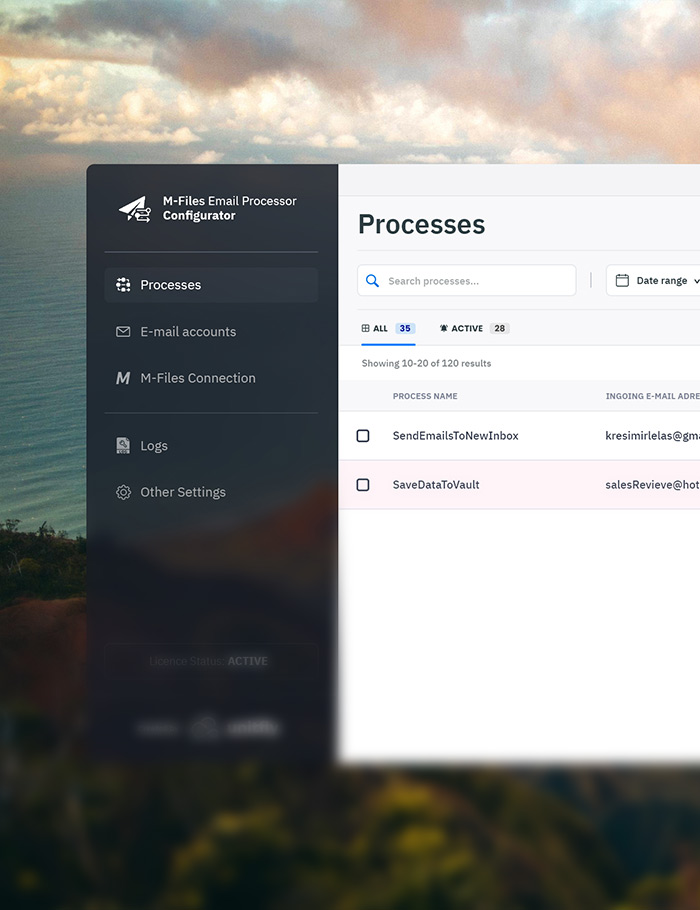Image resolution: width=700 pixels, height=910 pixels.
Task: Sort by the PROCESS NAME column header
Action: click(x=425, y=396)
